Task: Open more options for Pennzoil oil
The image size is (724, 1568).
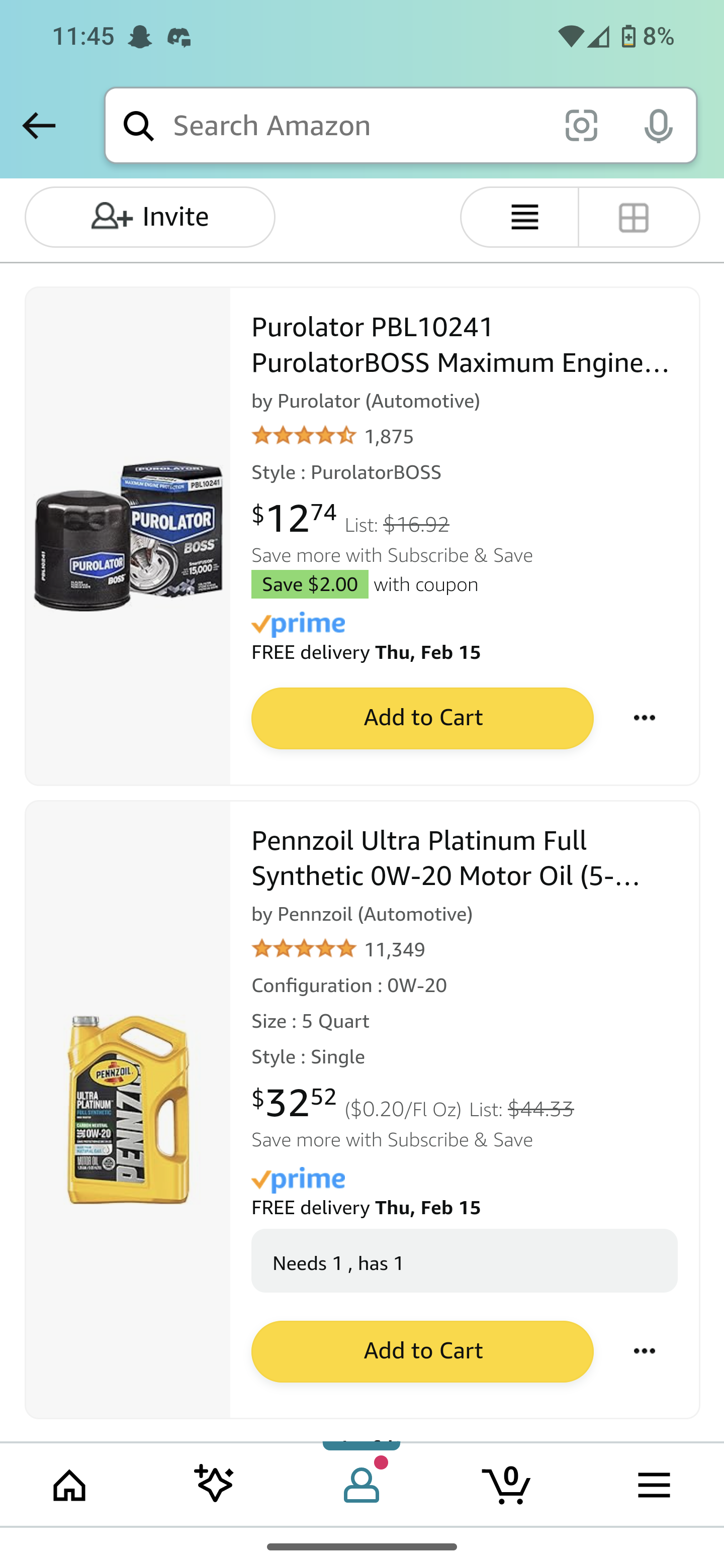Action: [644, 1351]
